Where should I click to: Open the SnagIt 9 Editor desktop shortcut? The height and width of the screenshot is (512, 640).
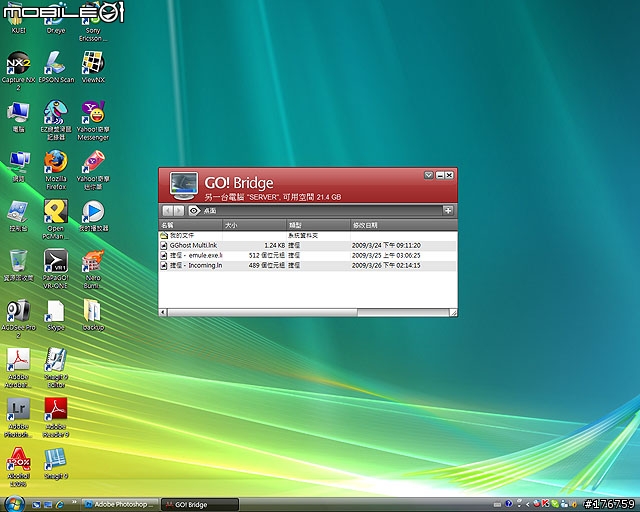coord(56,368)
